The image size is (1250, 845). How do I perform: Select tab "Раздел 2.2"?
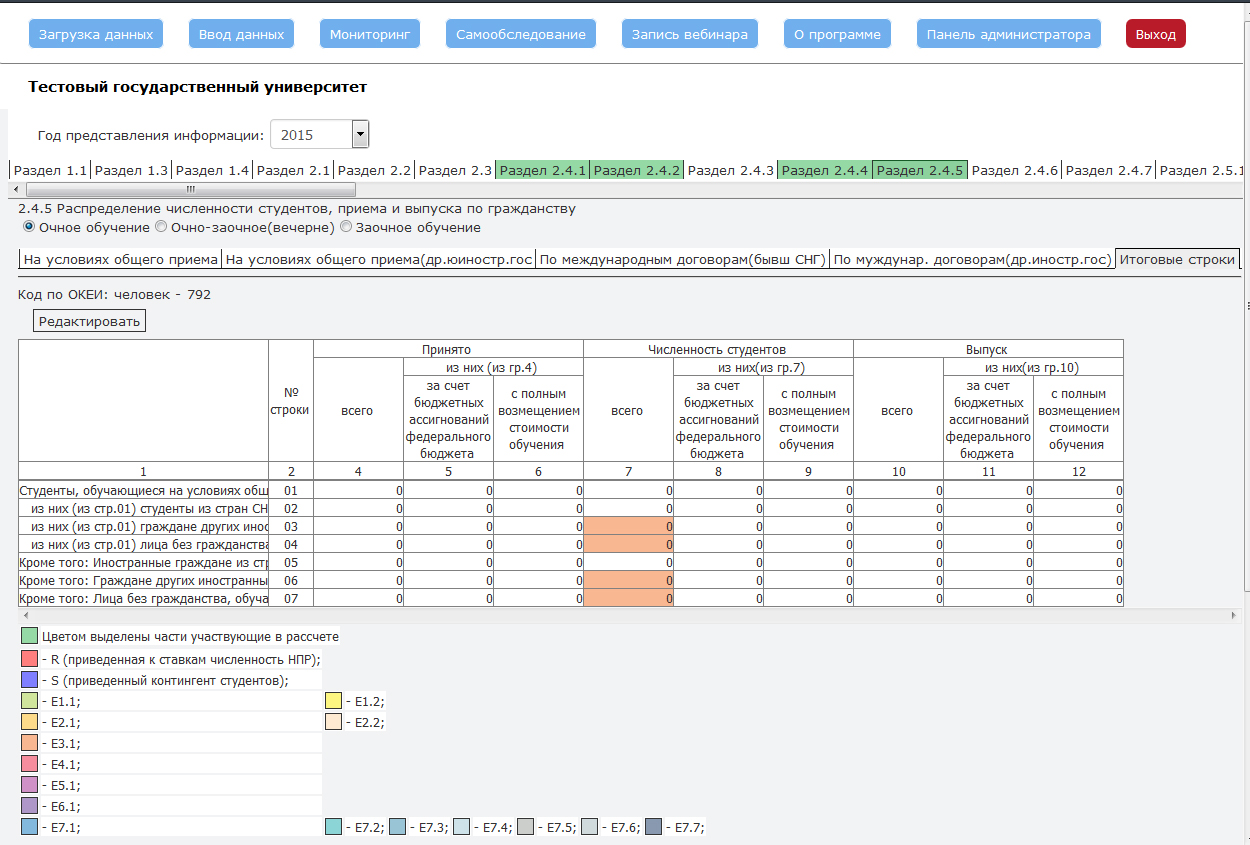coord(374,170)
